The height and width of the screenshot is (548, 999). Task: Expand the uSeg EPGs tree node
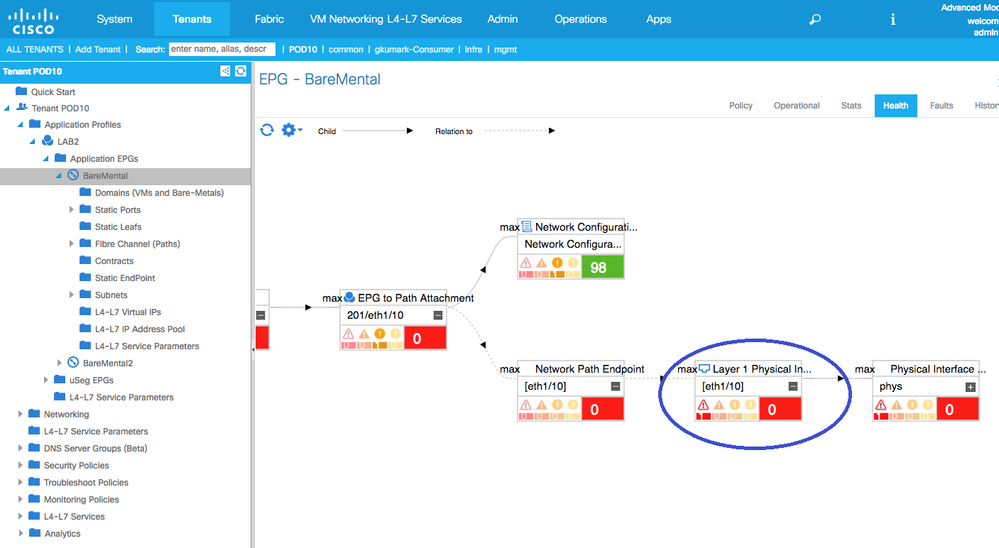[46, 380]
